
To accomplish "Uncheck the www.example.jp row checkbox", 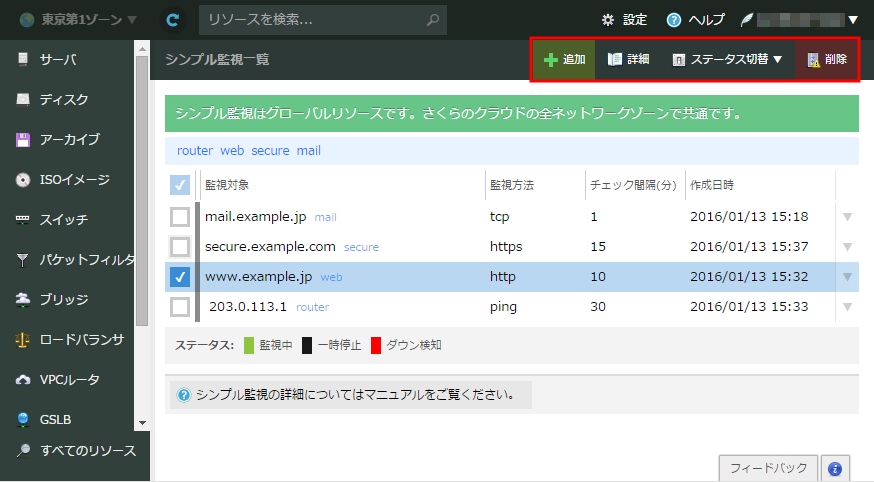I will click(x=180, y=277).
